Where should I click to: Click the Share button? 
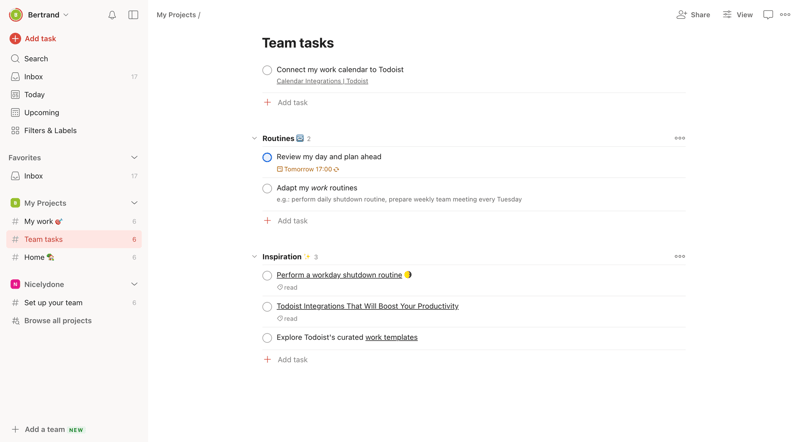click(693, 15)
